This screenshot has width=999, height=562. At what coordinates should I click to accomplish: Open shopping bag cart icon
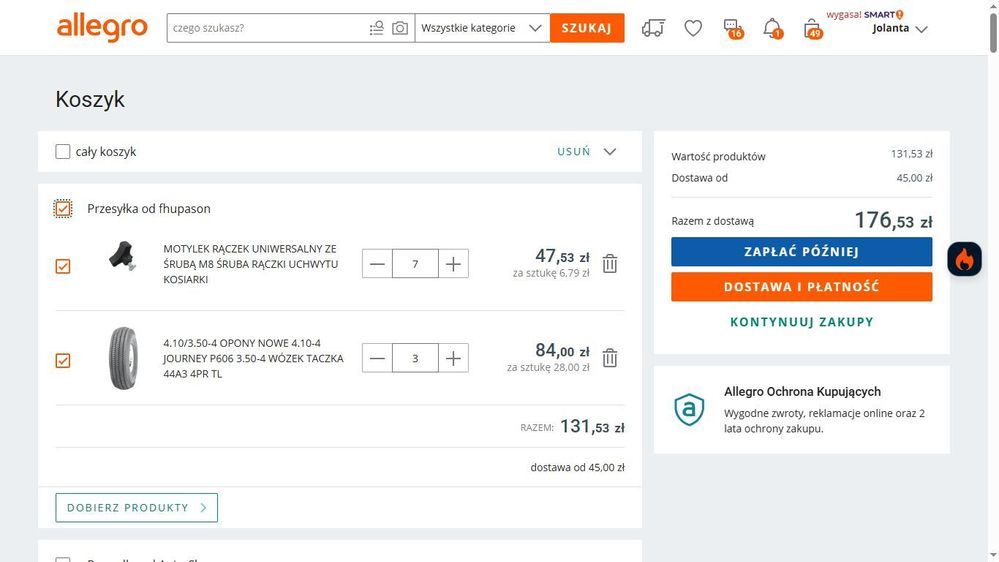(812, 28)
